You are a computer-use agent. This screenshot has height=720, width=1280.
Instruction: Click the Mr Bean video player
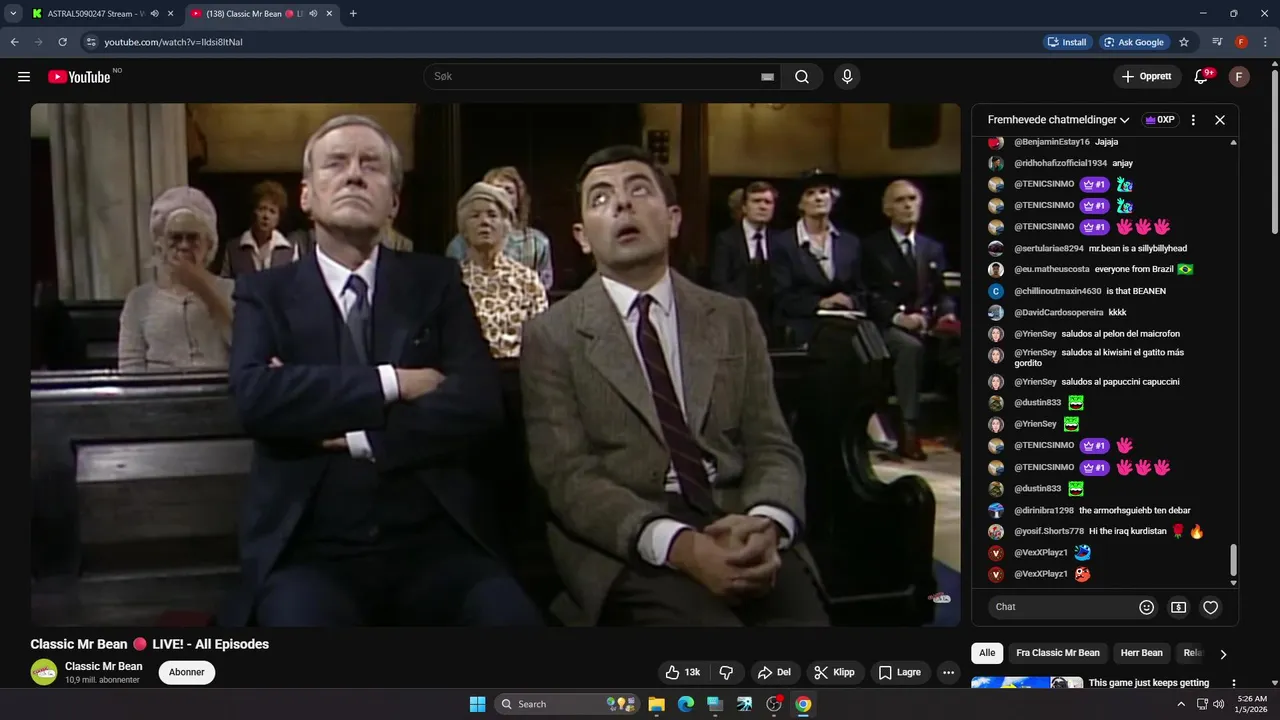(x=495, y=365)
